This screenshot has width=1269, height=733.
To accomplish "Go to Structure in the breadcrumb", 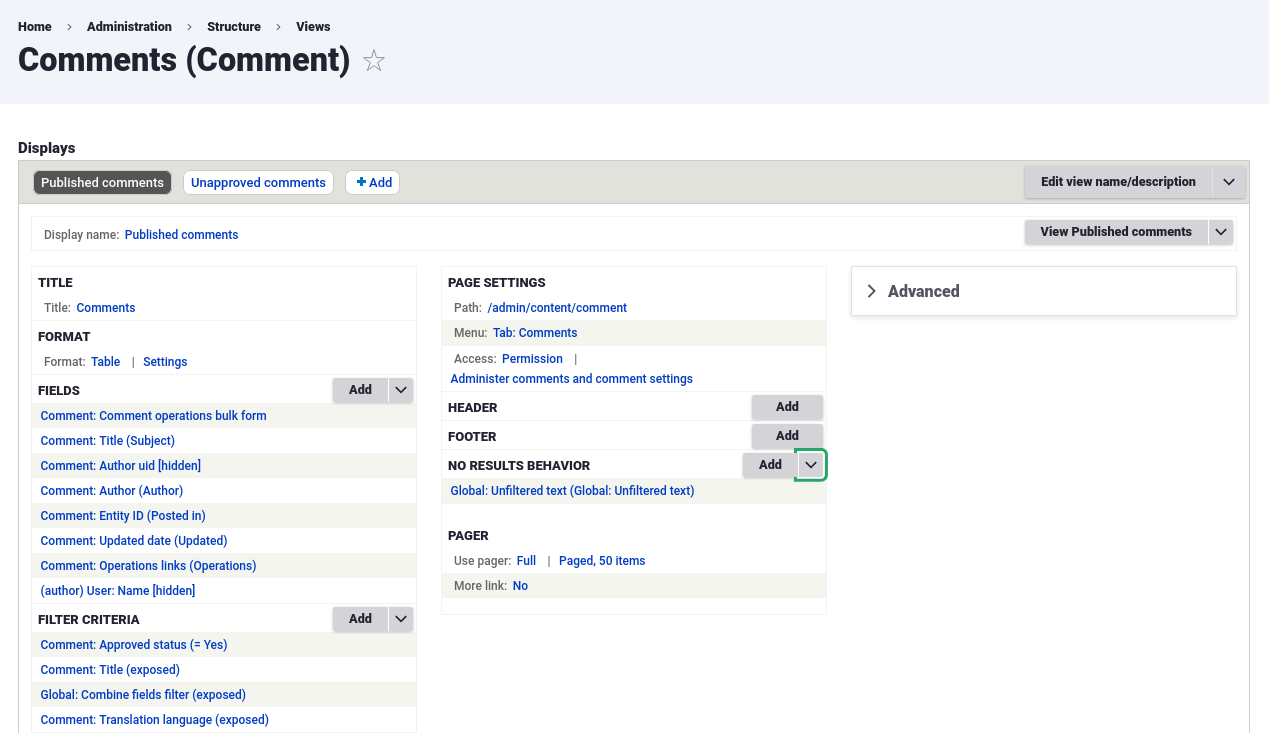I will [x=234, y=27].
